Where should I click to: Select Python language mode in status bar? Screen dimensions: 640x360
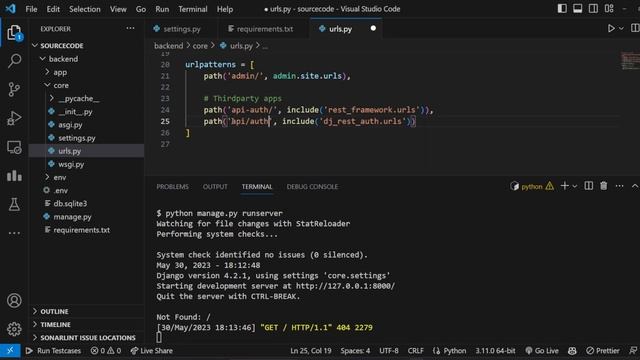(454, 351)
